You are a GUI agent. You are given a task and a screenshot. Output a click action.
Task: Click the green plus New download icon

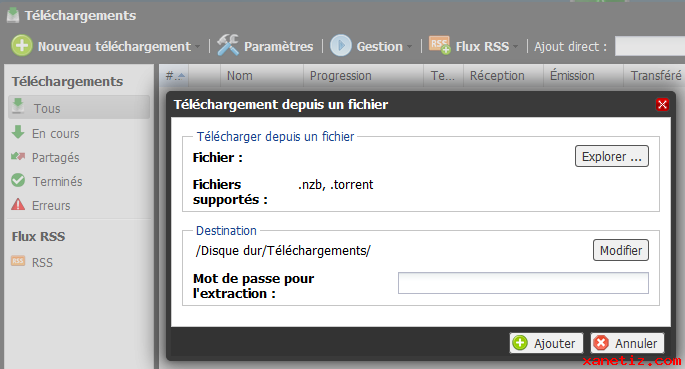point(21,45)
